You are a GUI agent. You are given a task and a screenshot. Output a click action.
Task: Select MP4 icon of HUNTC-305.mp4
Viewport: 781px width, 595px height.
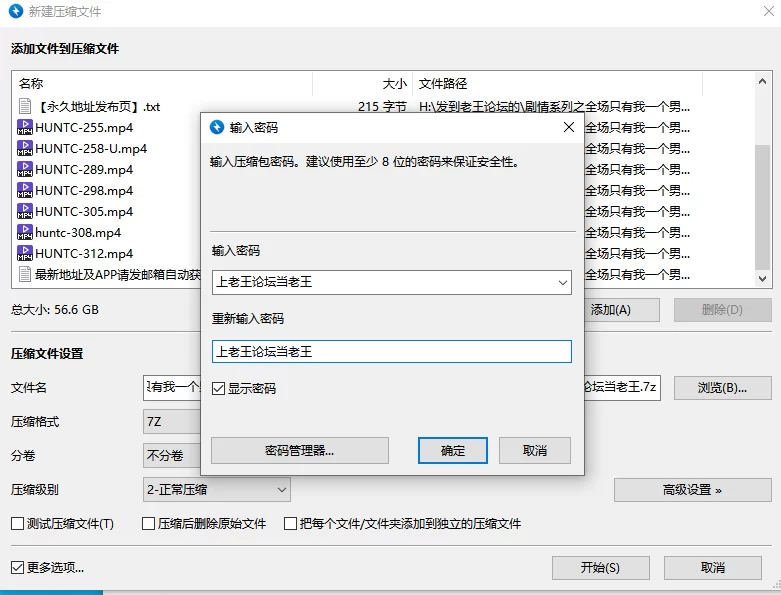click(24, 211)
